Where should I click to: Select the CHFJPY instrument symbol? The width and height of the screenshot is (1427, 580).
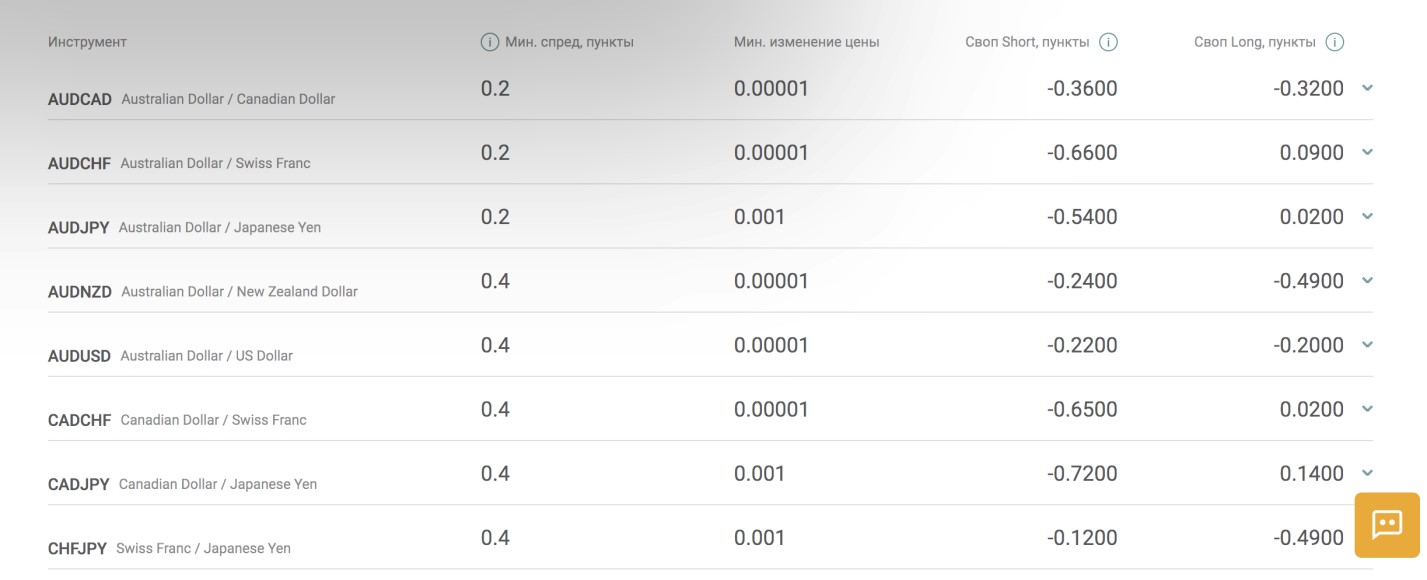[x=77, y=549]
